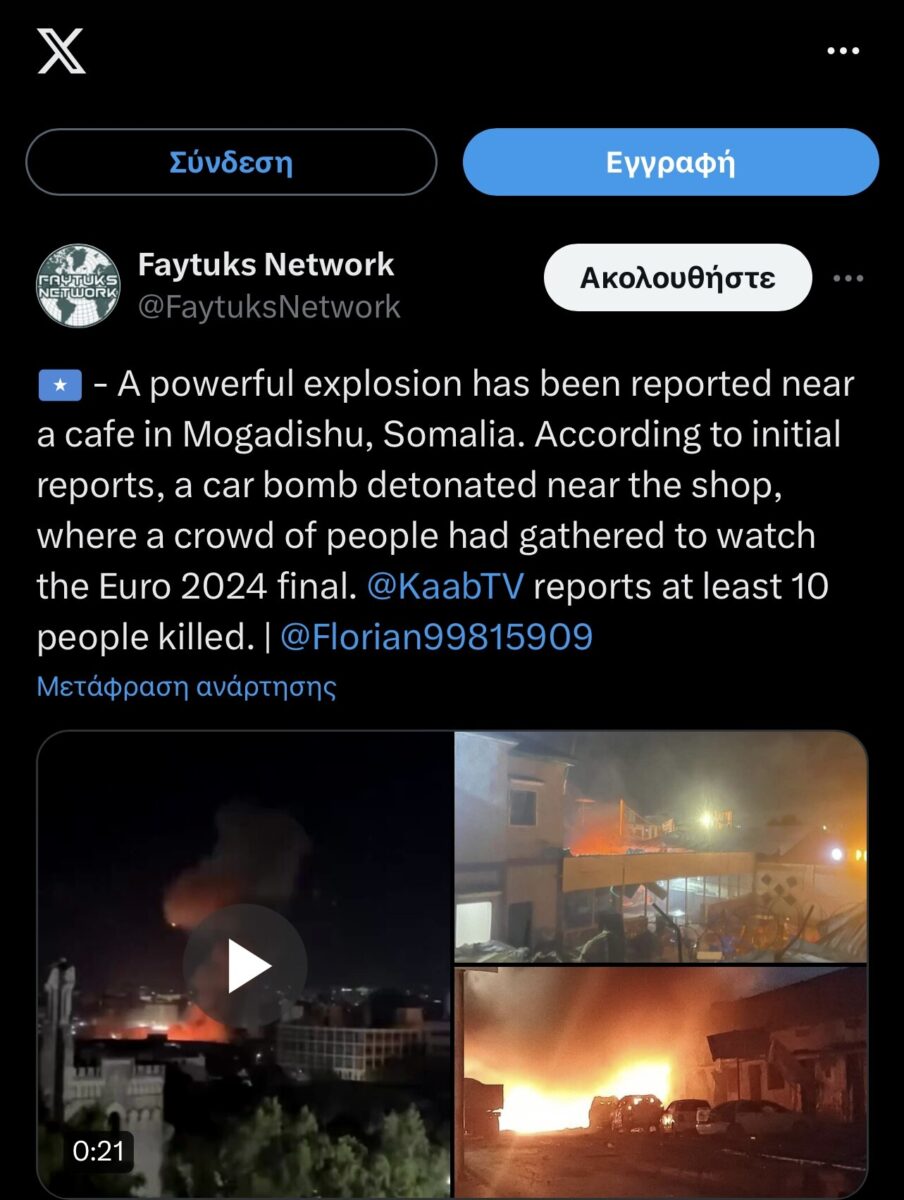Tap the Εγγραφή sign-up button

pyautogui.click(x=670, y=162)
